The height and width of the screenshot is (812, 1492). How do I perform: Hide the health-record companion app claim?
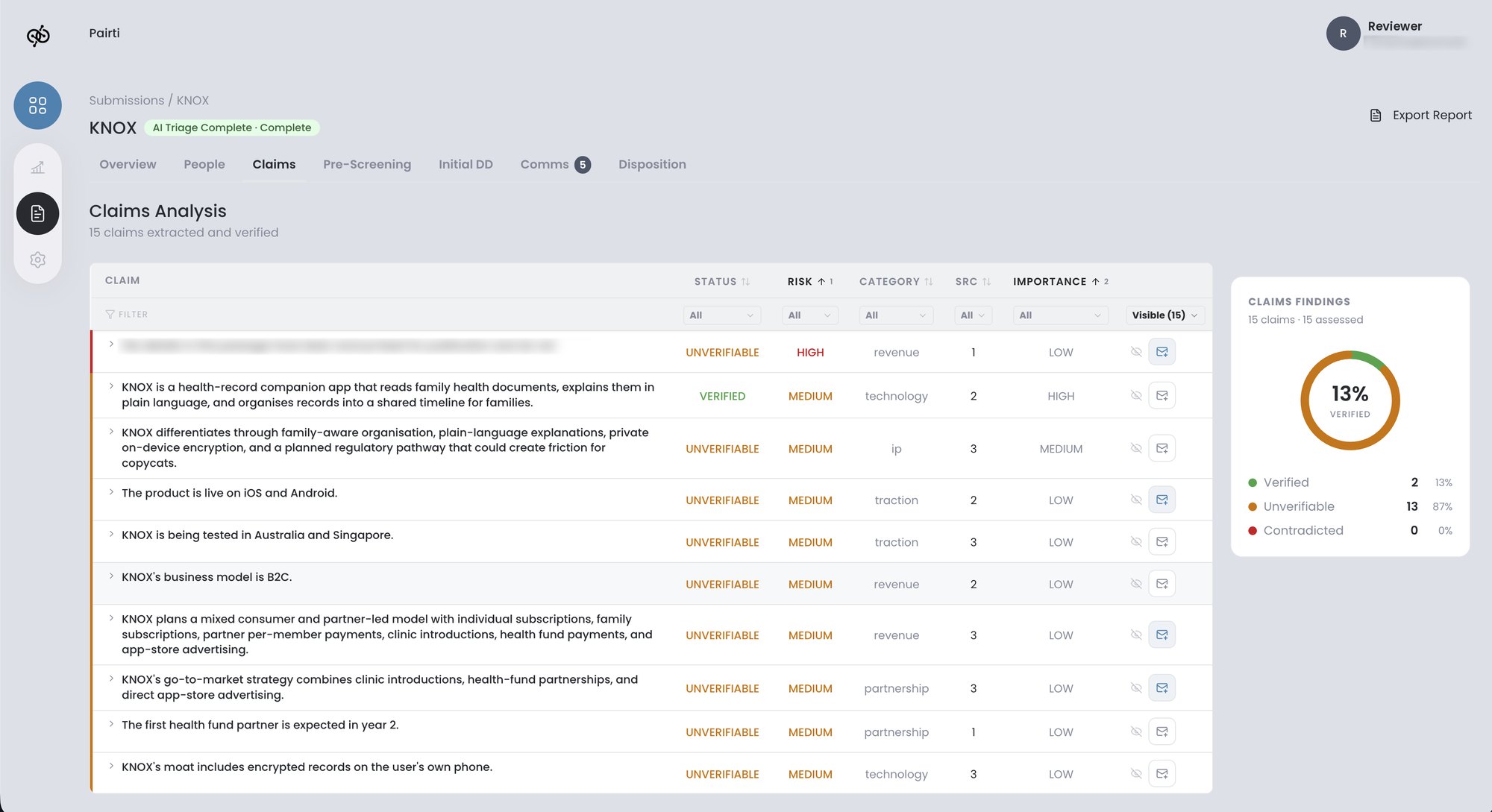tap(1136, 395)
